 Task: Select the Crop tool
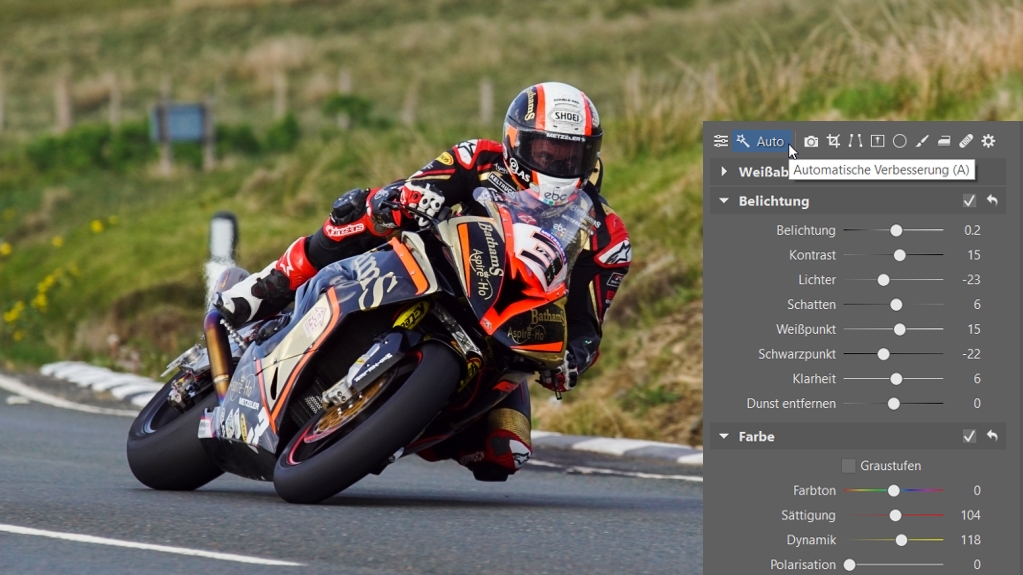pyautogui.click(x=833, y=141)
